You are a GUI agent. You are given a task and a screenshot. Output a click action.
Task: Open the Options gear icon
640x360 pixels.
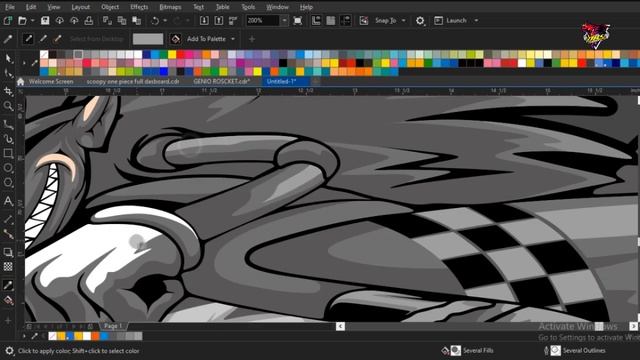point(420,20)
